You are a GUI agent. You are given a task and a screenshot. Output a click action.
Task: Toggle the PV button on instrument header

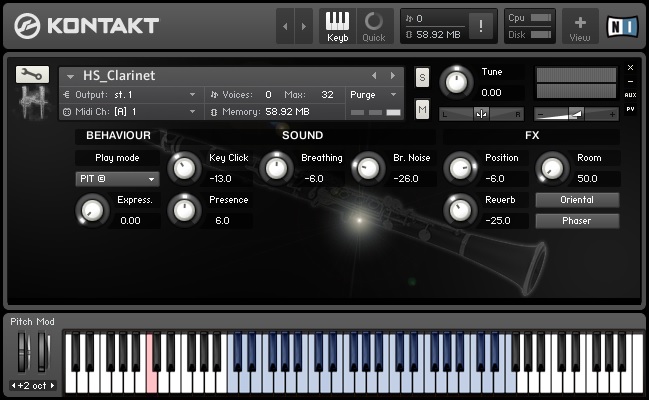(x=630, y=108)
